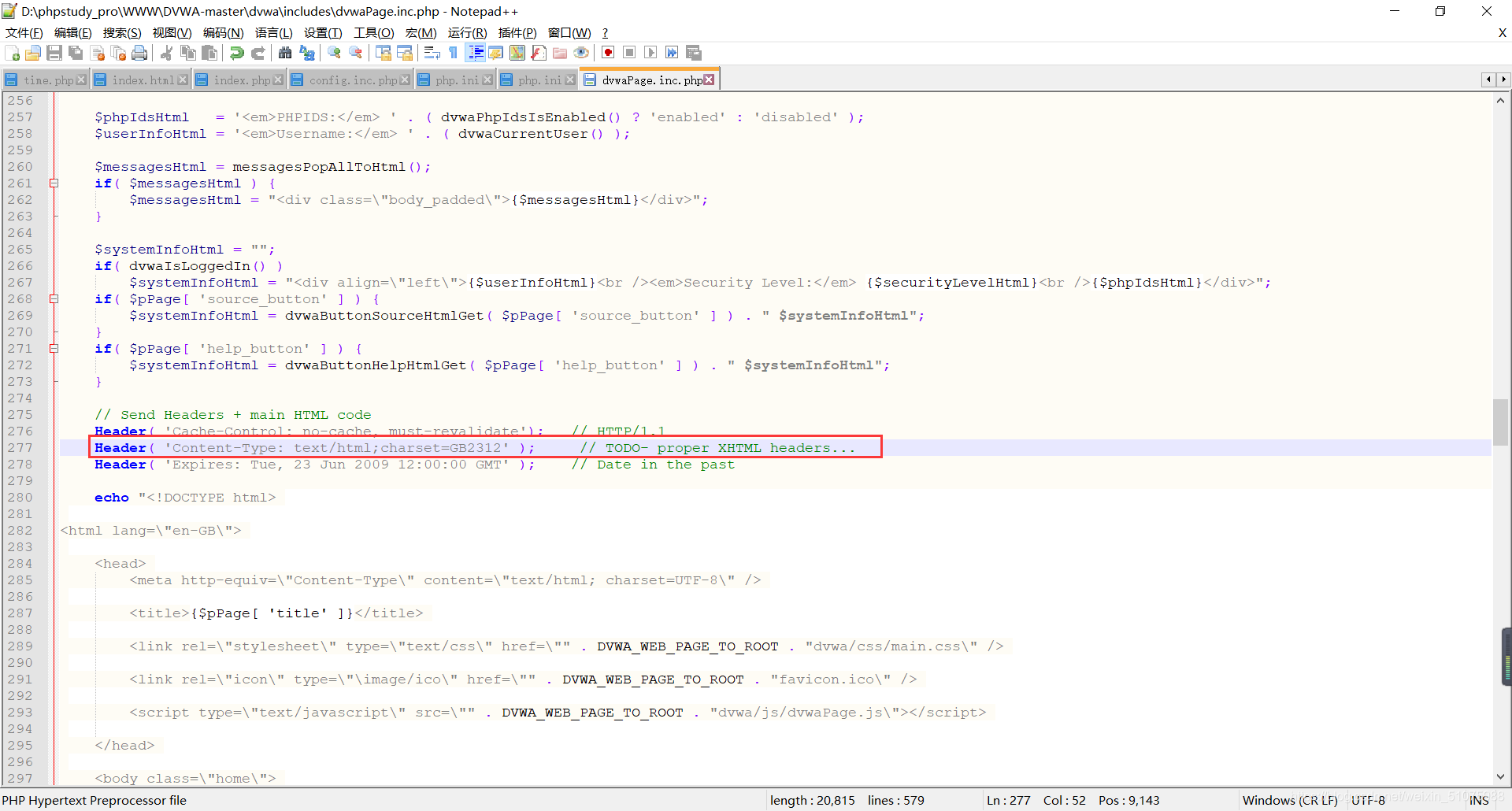Screen dimensions: 1512x811
Task: Open the 语言(L) menu
Action: point(273,32)
